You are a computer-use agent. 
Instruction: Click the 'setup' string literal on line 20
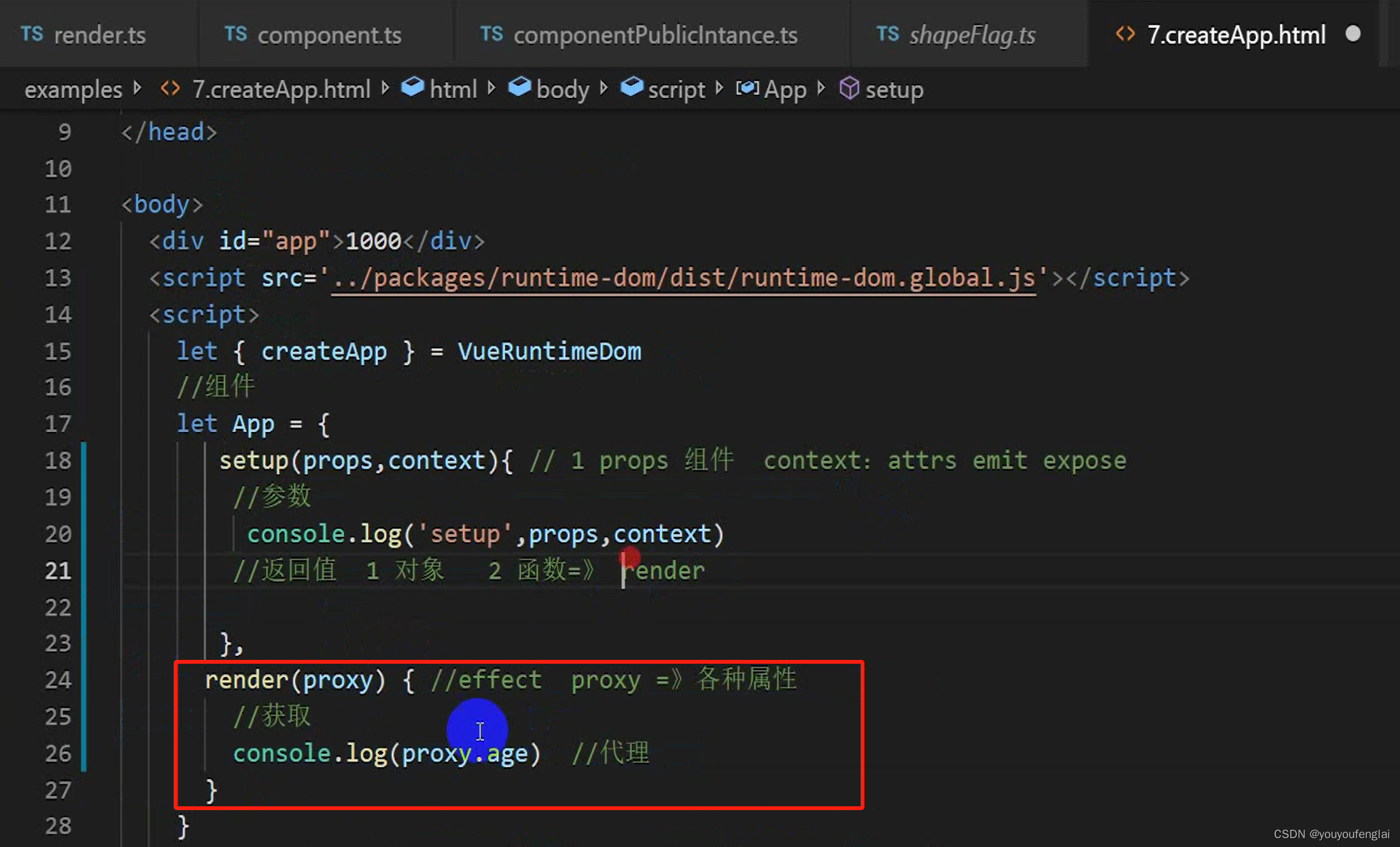point(465,534)
